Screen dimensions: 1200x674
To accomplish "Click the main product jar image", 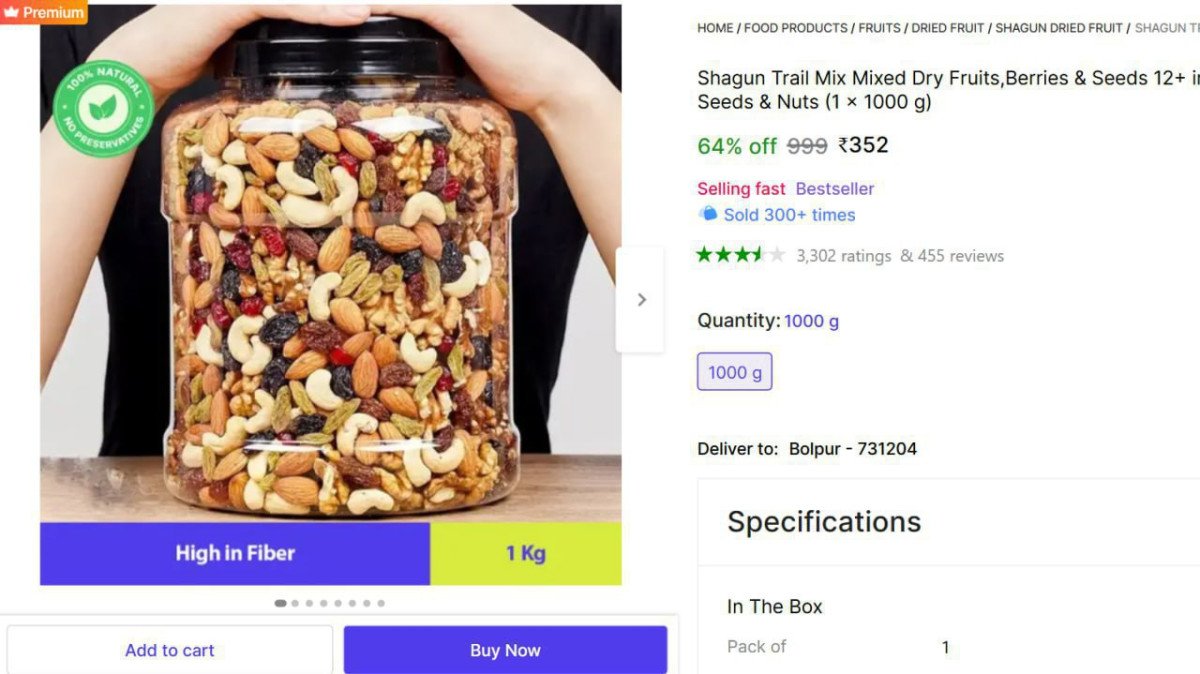I will pos(331,295).
